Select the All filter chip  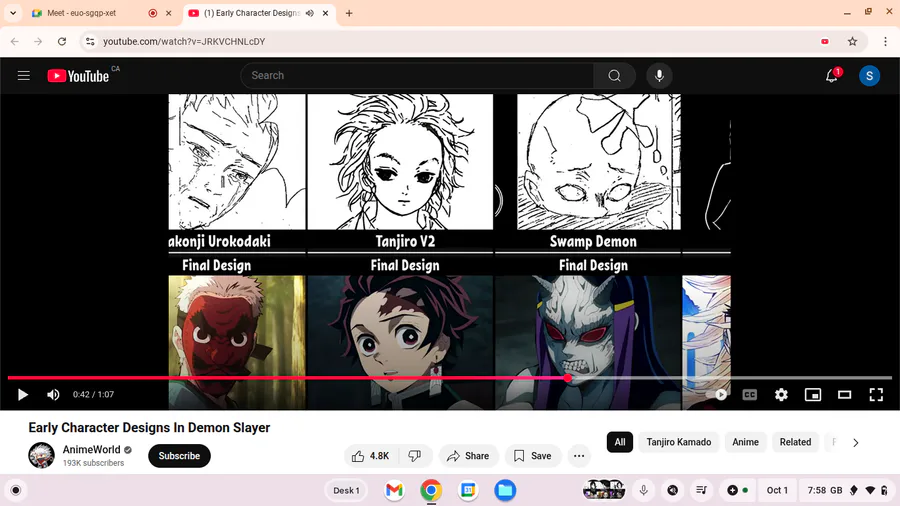pos(620,442)
